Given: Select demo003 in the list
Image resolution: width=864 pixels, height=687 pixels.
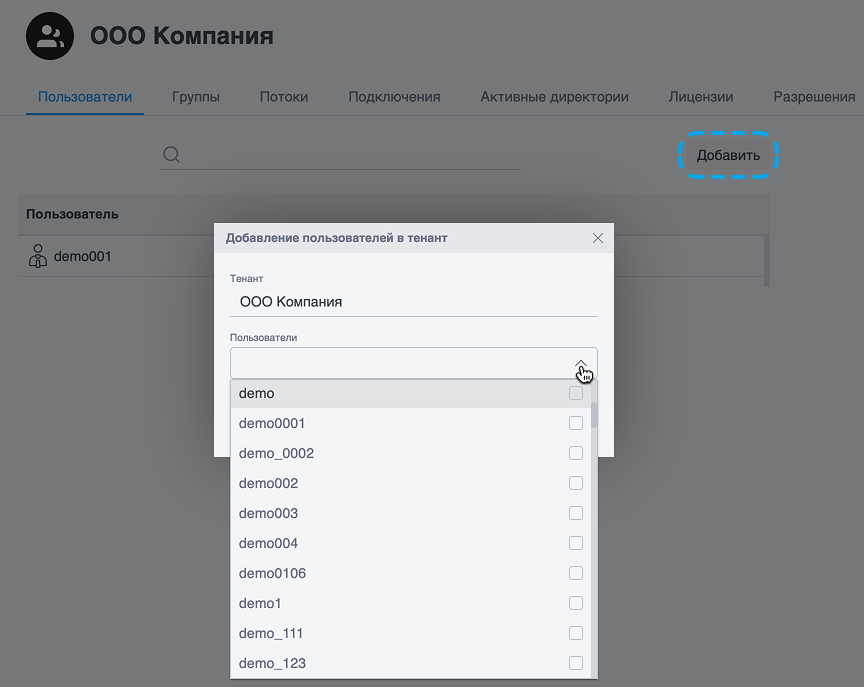Looking at the screenshot, I should click(411, 513).
